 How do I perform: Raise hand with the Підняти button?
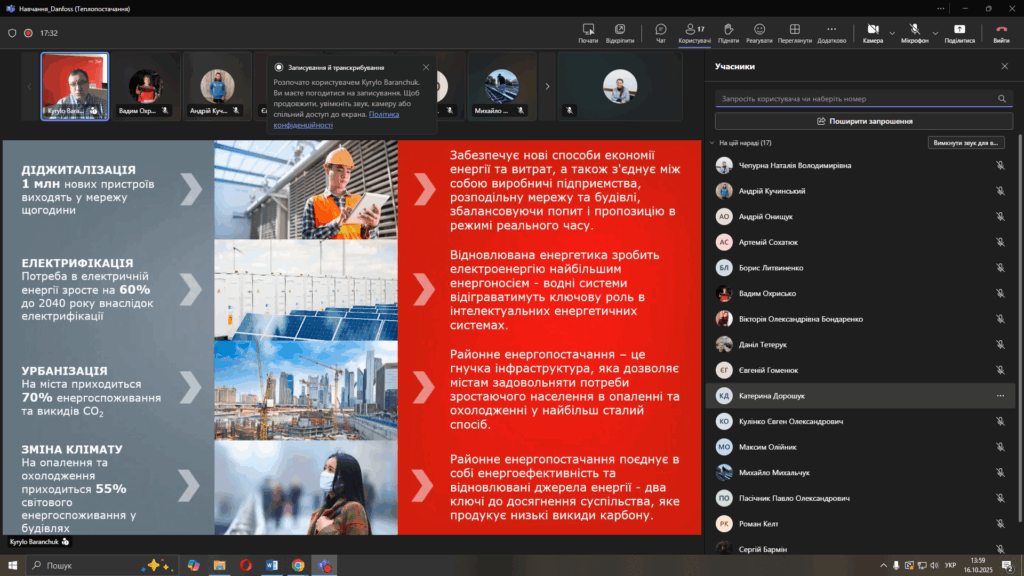(728, 32)
